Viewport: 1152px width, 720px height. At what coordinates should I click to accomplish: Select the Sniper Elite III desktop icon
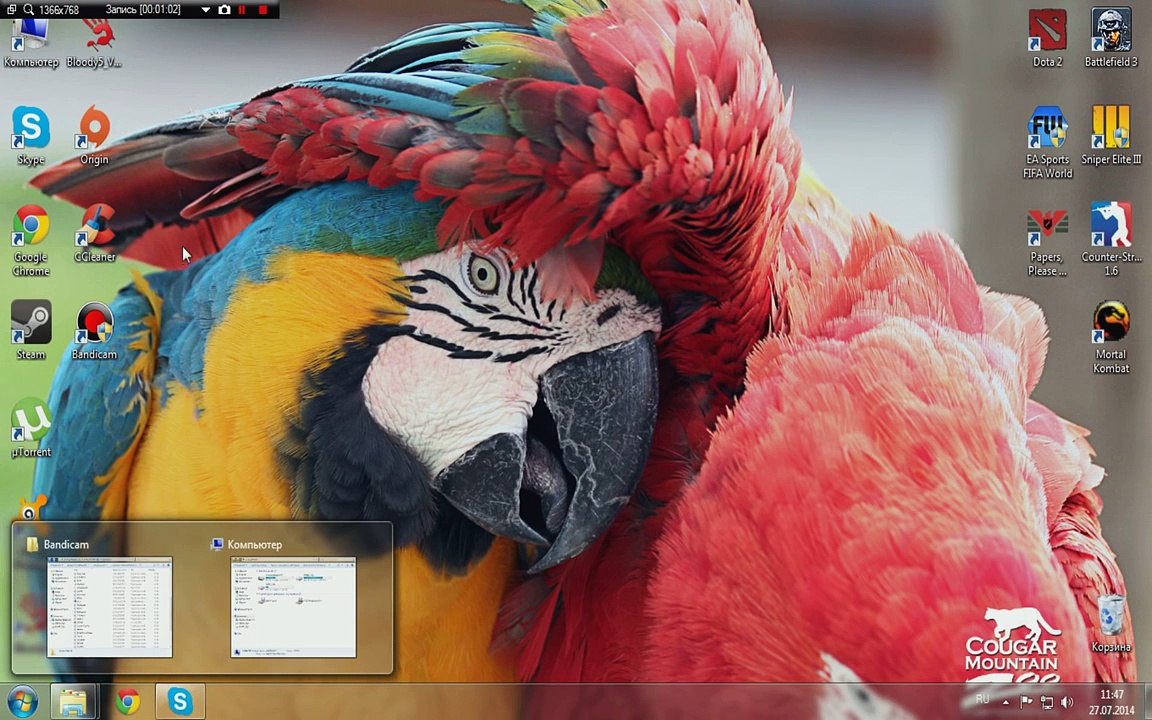[x=1111, y=136]
